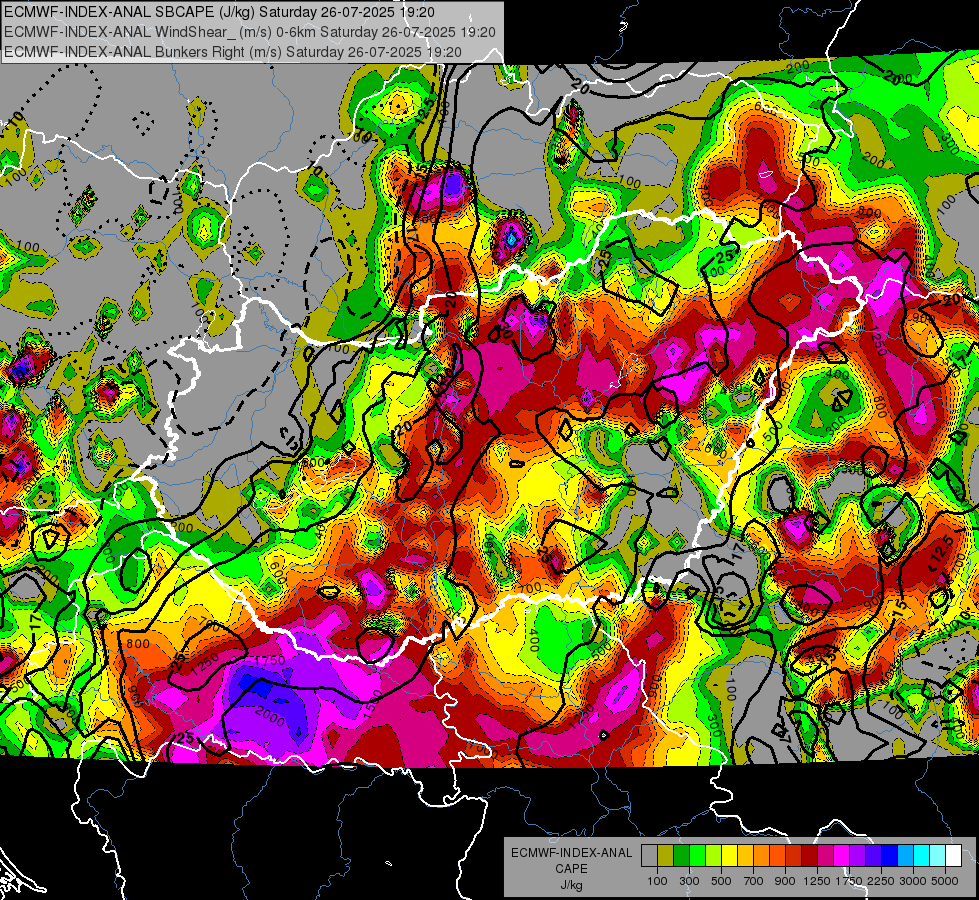This screenshot has width=979, height=900.
Task: Click the legend tick label '700'
Action: click(754, 881)
